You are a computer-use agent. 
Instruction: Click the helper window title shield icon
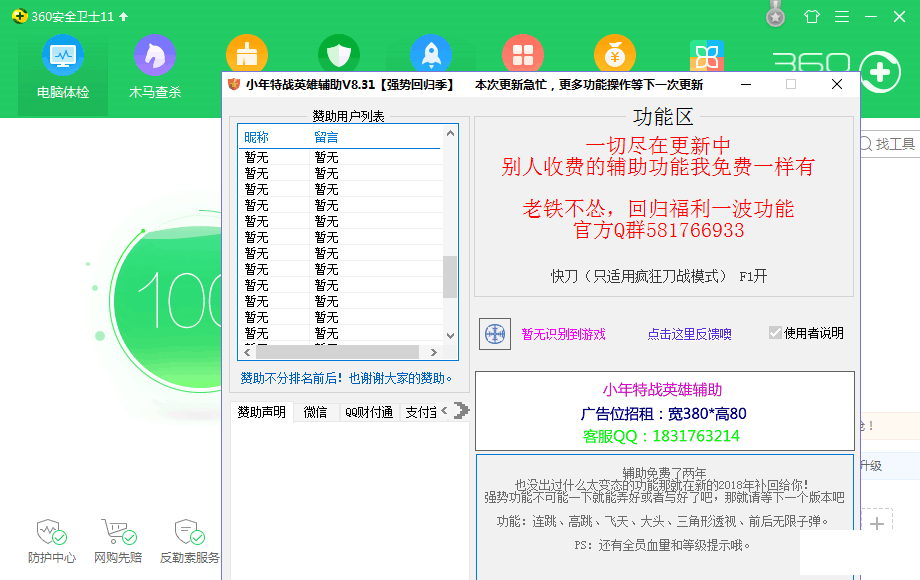tap(234, 84)
